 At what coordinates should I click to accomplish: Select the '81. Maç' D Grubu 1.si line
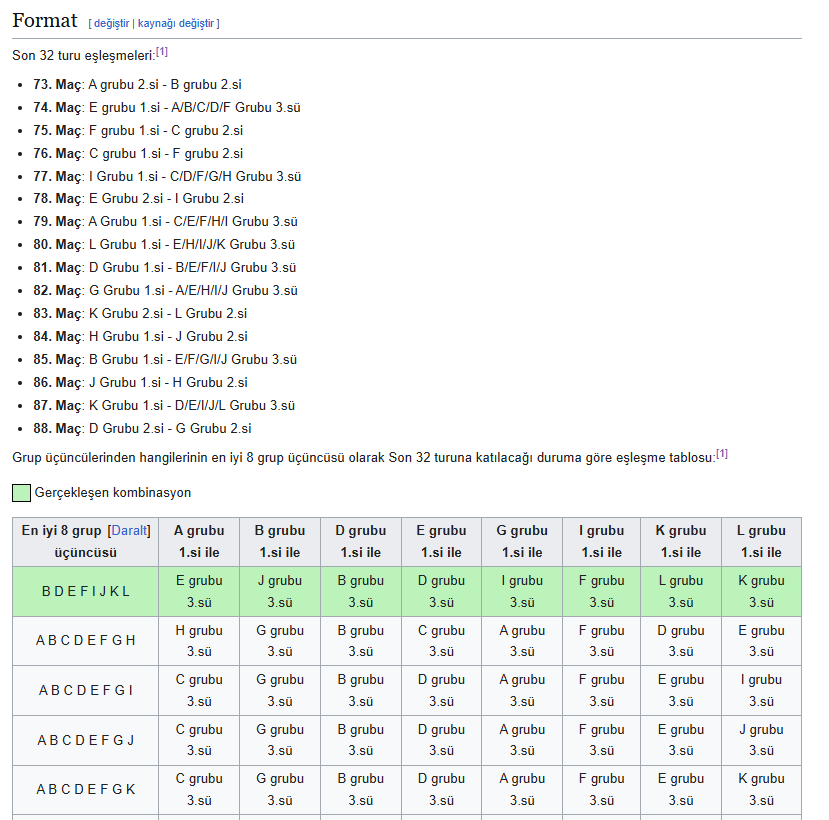[164, 268]
